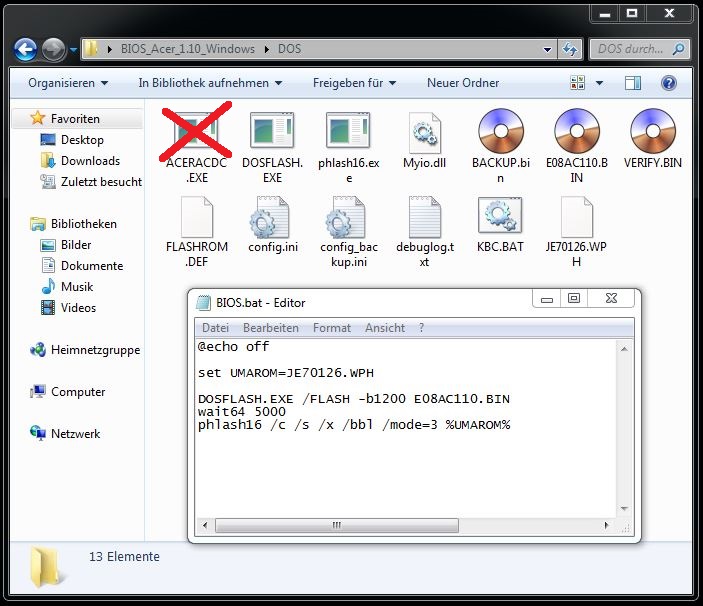Select the KBC.BAT batch file icon
The image size is (703, 606).
pyautogui.click(x=500, y=215)
